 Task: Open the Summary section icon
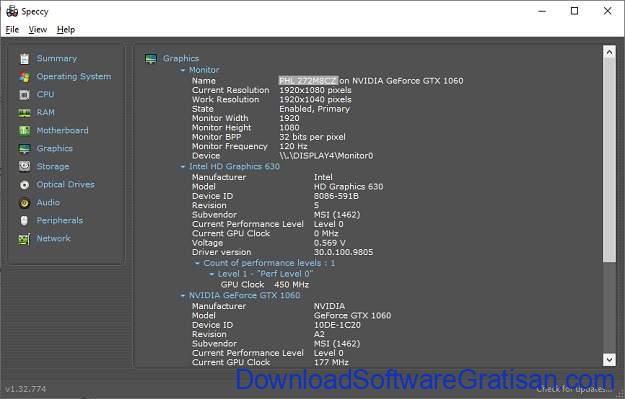(24, 59)
